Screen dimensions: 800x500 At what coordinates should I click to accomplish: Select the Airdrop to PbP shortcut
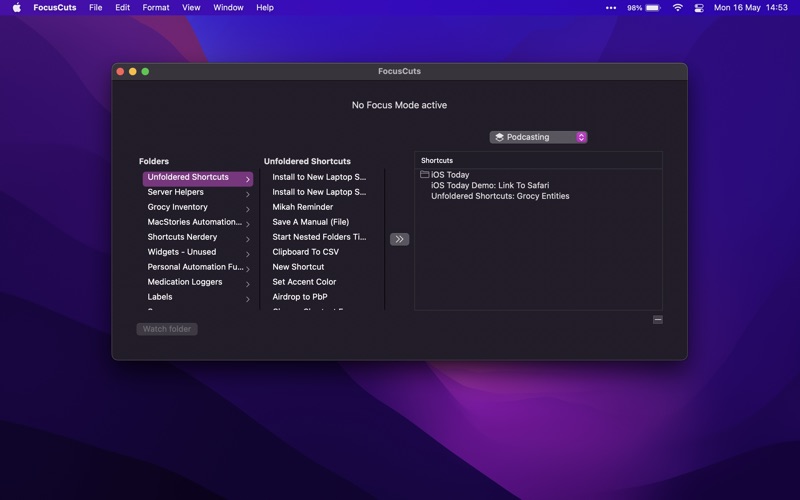coord(300,296)
